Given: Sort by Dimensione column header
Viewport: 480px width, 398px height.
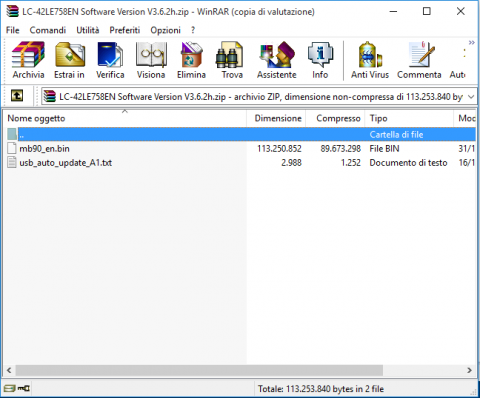Looking at the screenshot, I should (276, 118).
